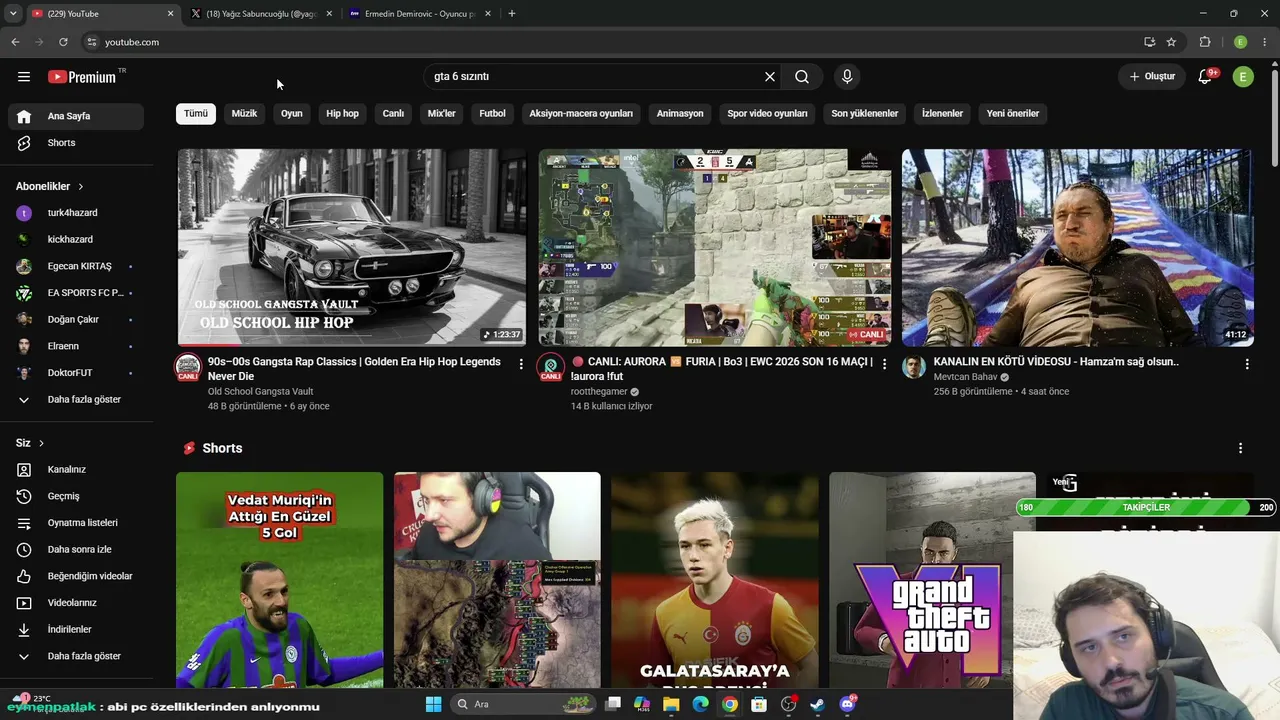
Task: Select the Müzik filter chip
Action: pyautogui.click(x=244, y=114)
